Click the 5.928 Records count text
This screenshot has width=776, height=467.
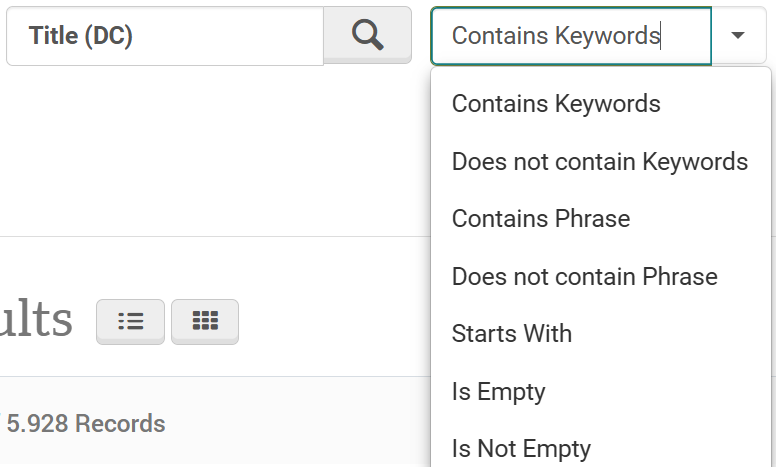click(86, 424)
